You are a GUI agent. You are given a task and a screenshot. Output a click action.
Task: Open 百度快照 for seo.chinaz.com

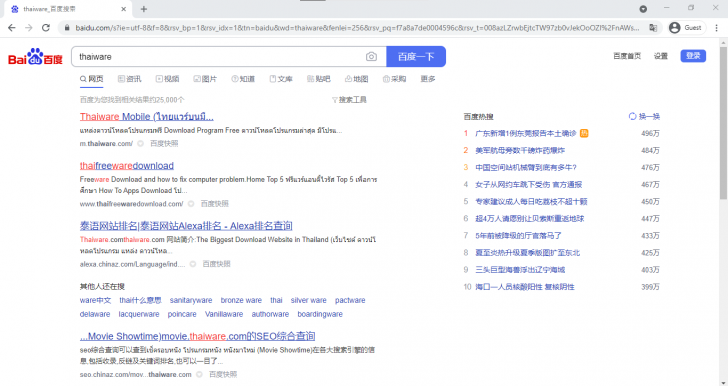[223, 374]
